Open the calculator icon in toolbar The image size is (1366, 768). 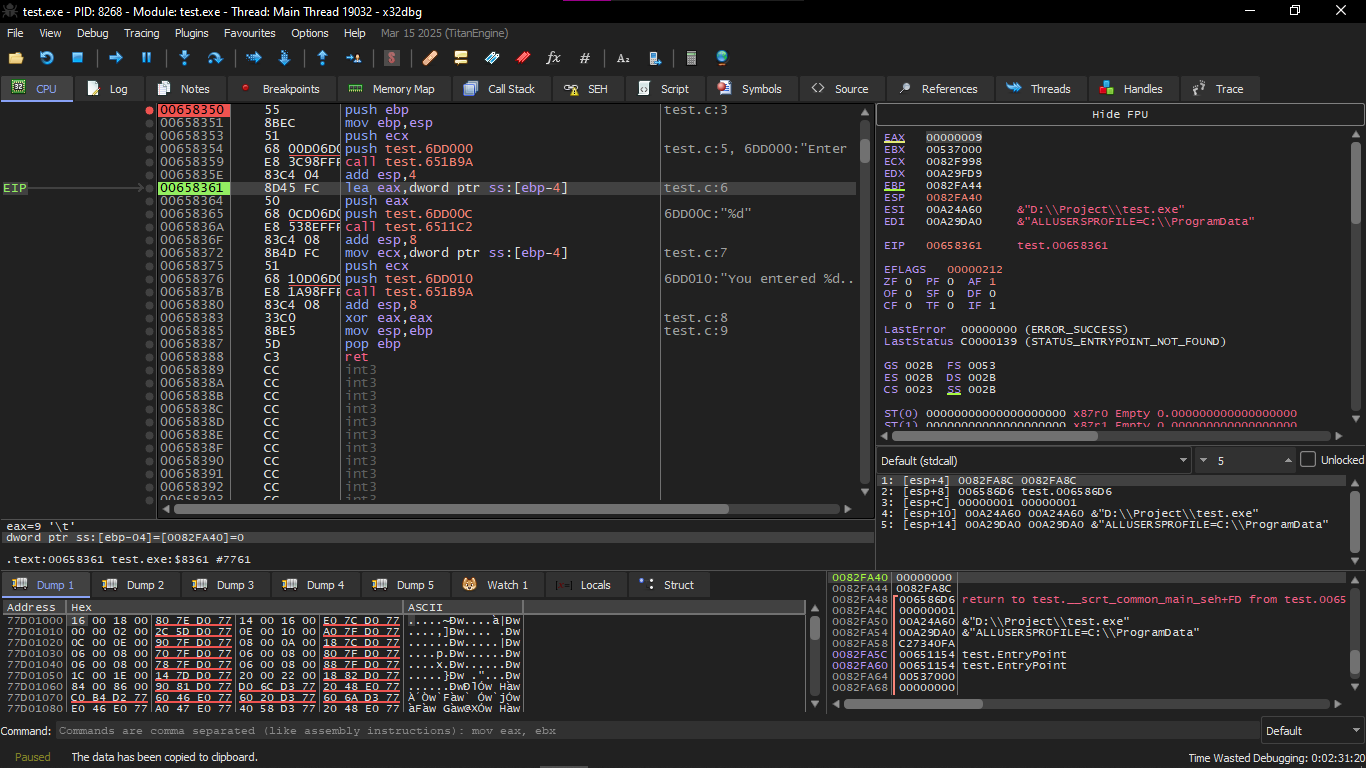pyautogui.click(x=690, y=58)
